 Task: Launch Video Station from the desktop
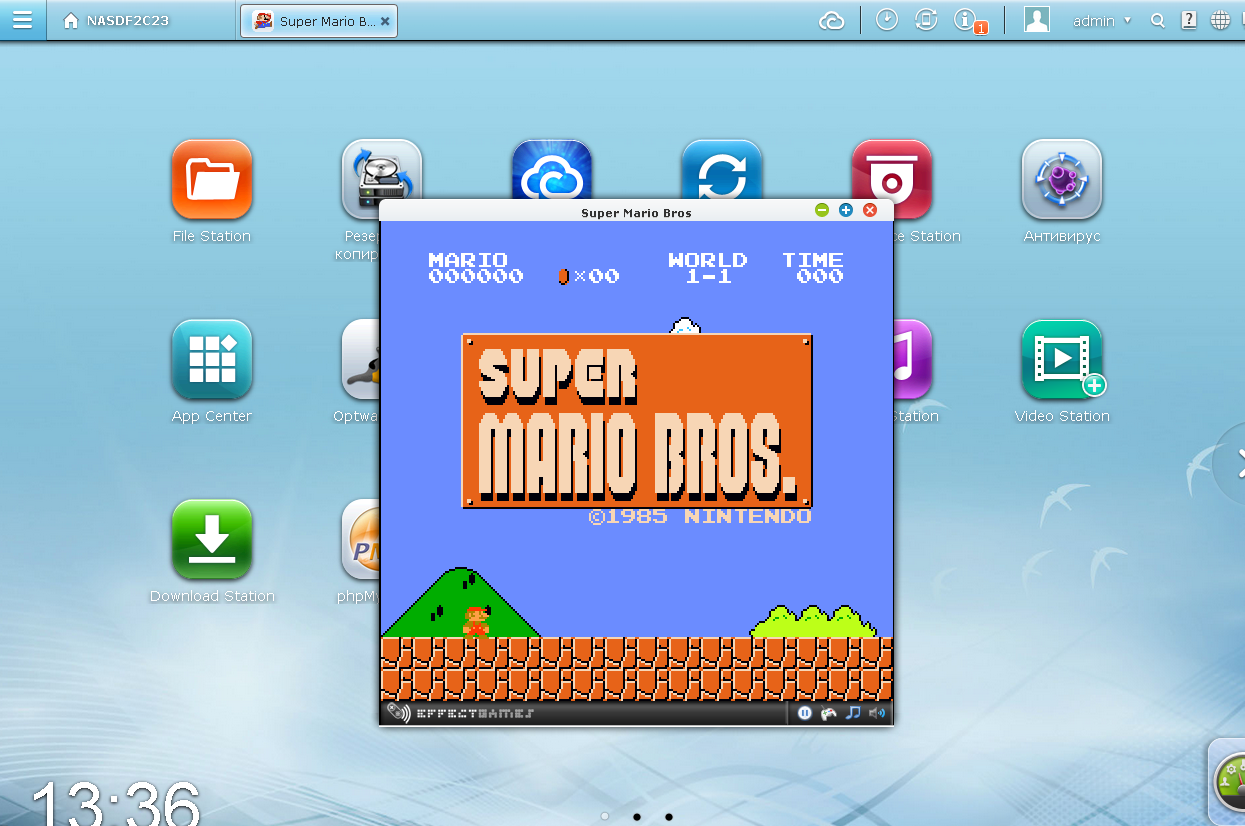click(x=1062, y=360)
